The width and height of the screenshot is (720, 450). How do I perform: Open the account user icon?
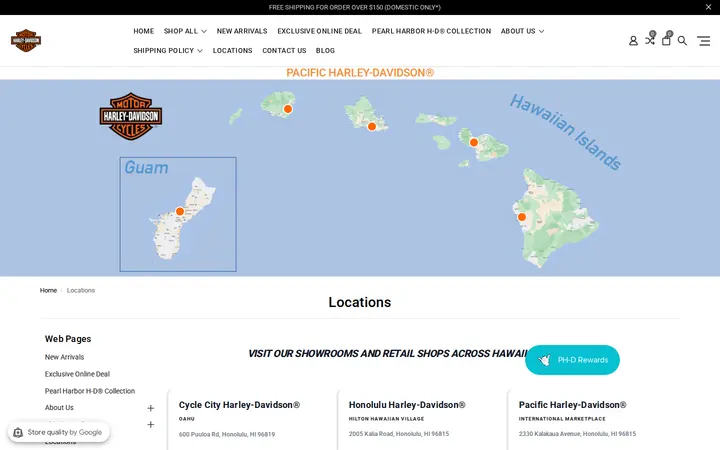click(633, 41)
